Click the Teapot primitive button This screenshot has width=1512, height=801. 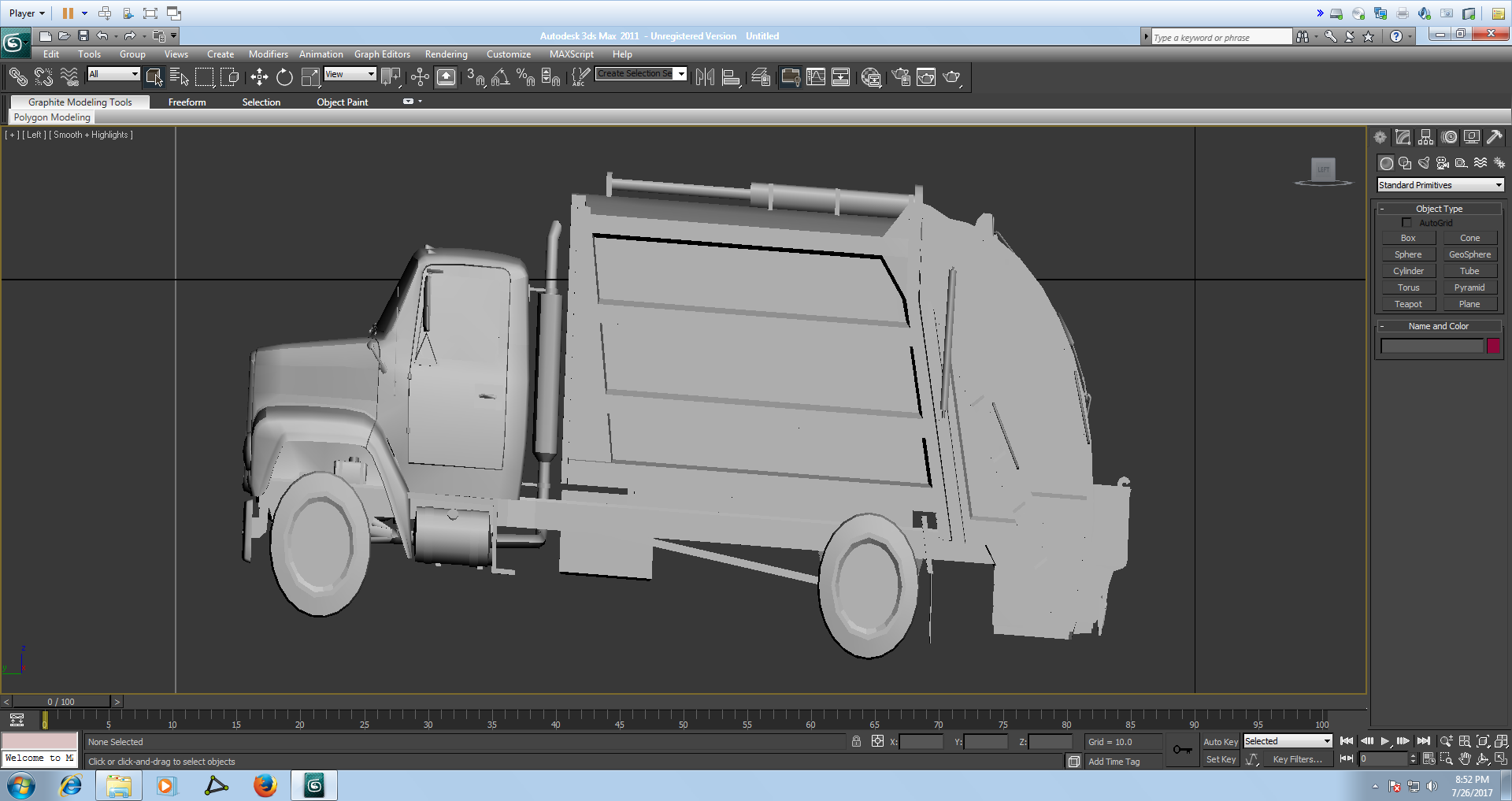pyautogui.click(x=1408, y=304)
